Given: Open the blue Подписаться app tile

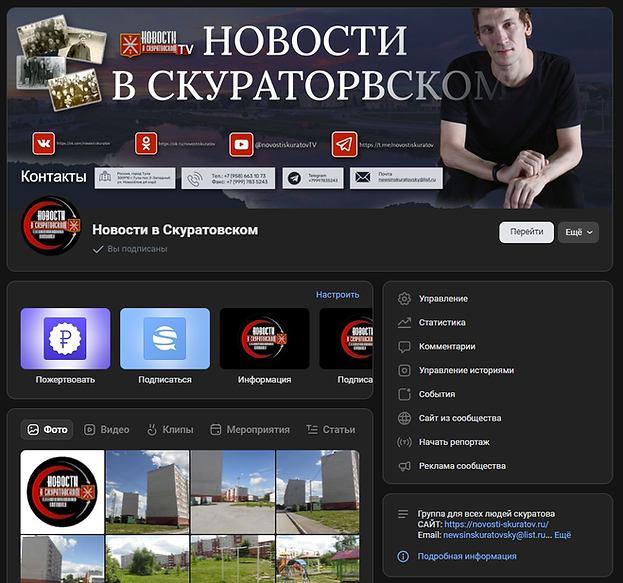Looking at the screenshot, I should [165, 339].
